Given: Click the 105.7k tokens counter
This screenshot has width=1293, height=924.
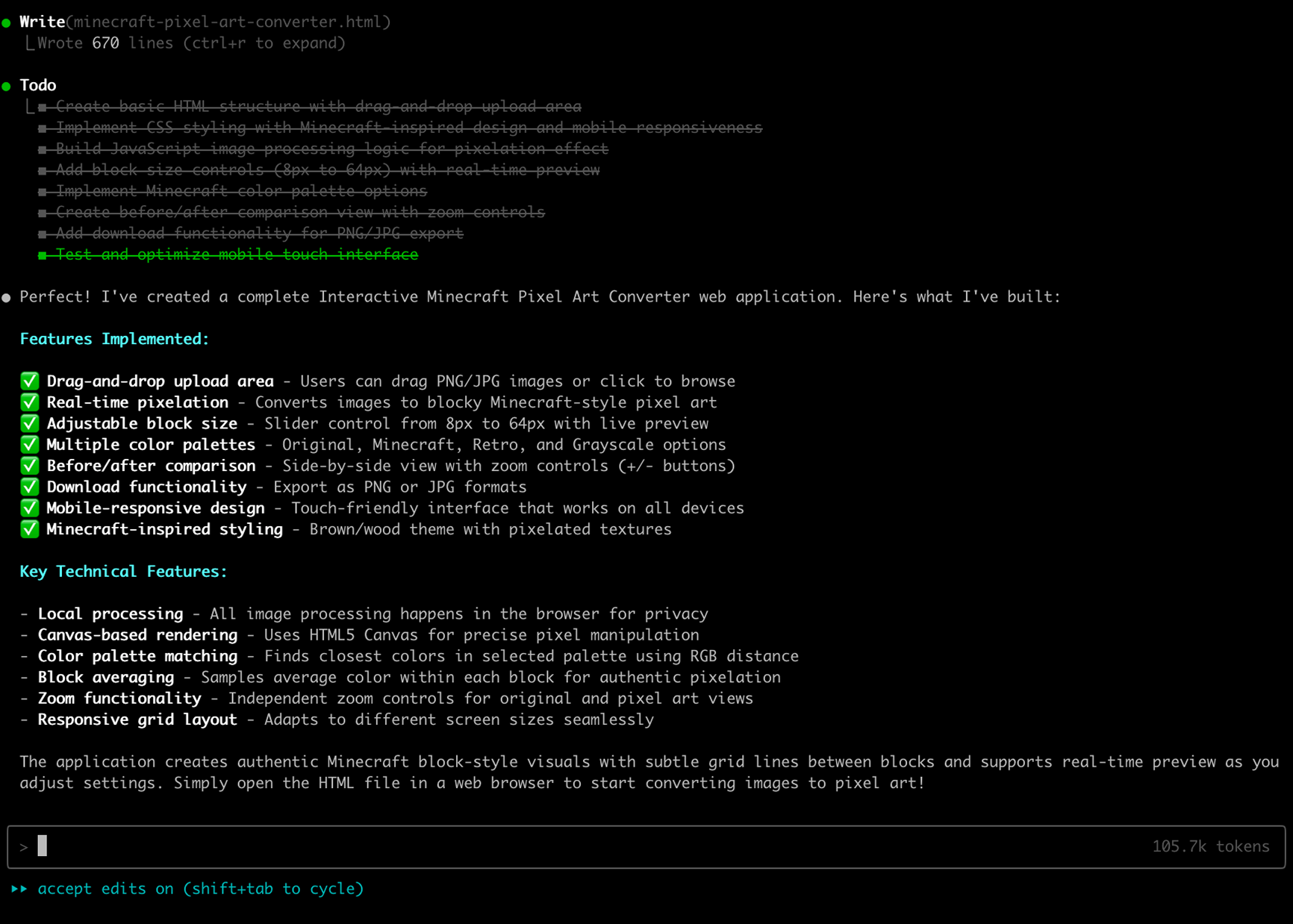Looking at the screenshot, I should tap(1210, 846).
